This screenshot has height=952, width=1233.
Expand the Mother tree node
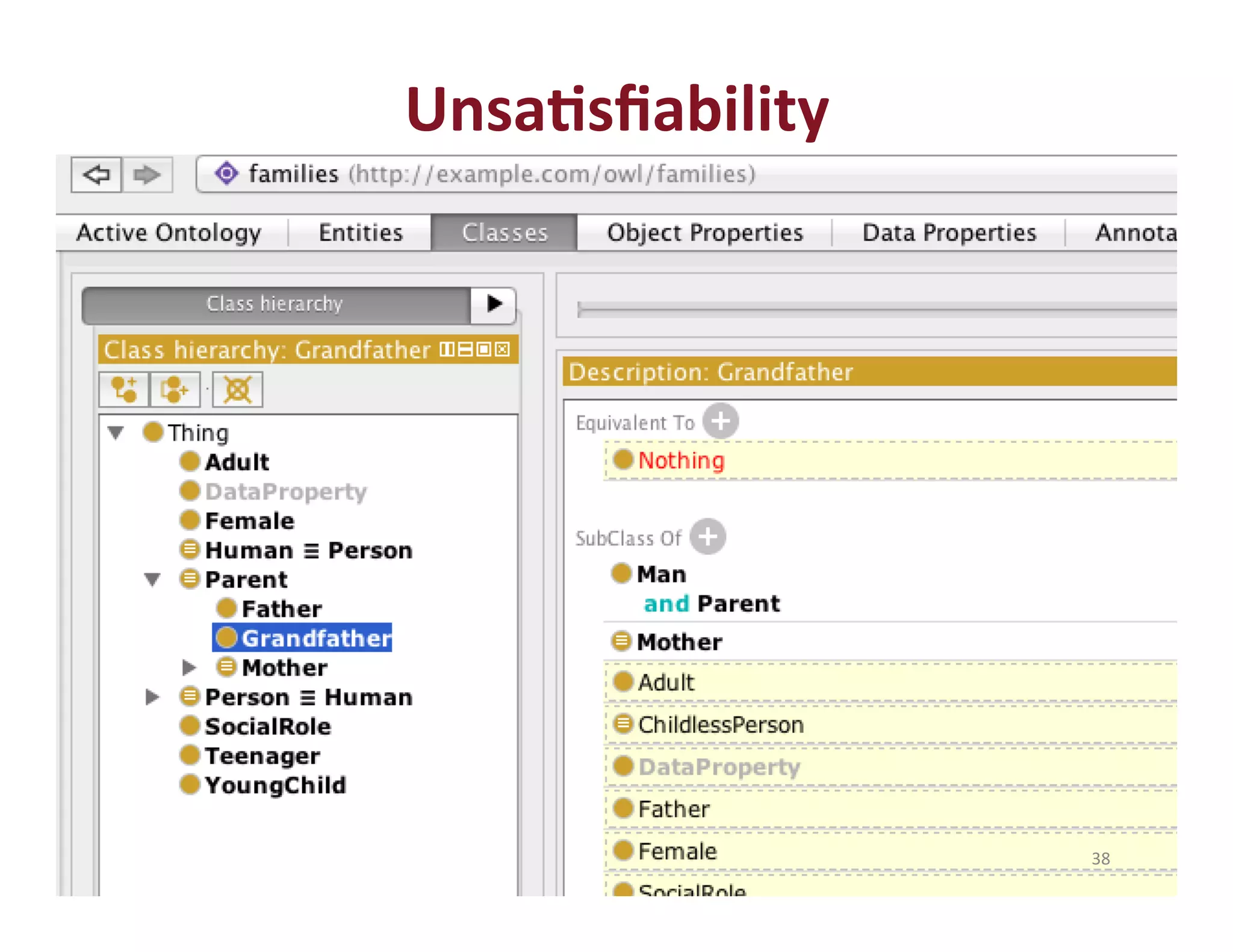point(189,667)
